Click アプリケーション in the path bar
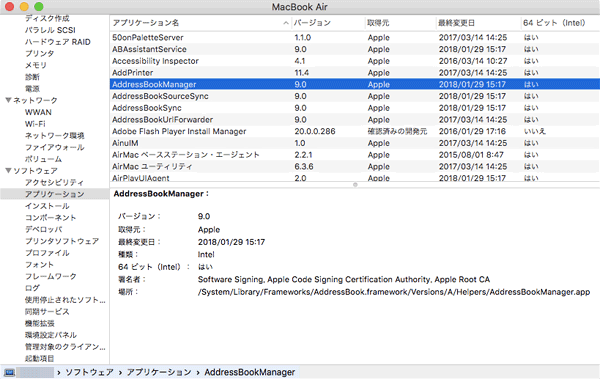 [159, 372]
